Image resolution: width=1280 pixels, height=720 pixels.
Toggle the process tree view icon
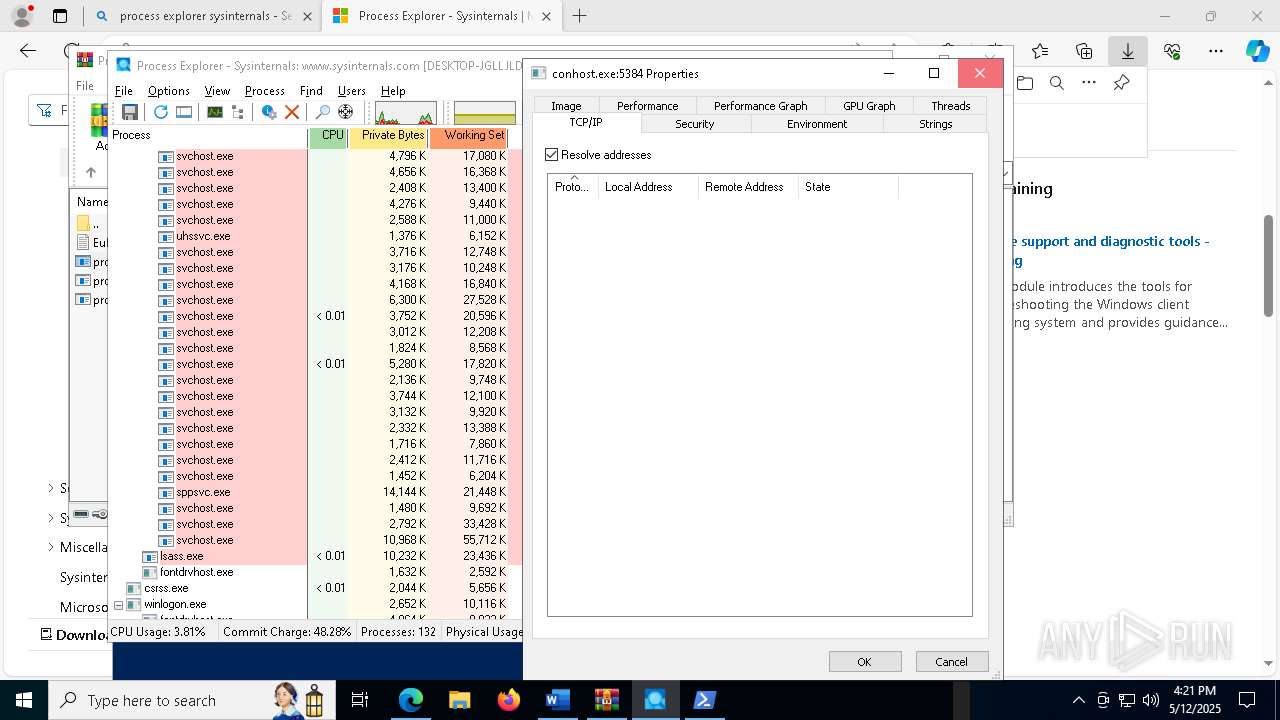pyautogui.click(x=238, y=112)
